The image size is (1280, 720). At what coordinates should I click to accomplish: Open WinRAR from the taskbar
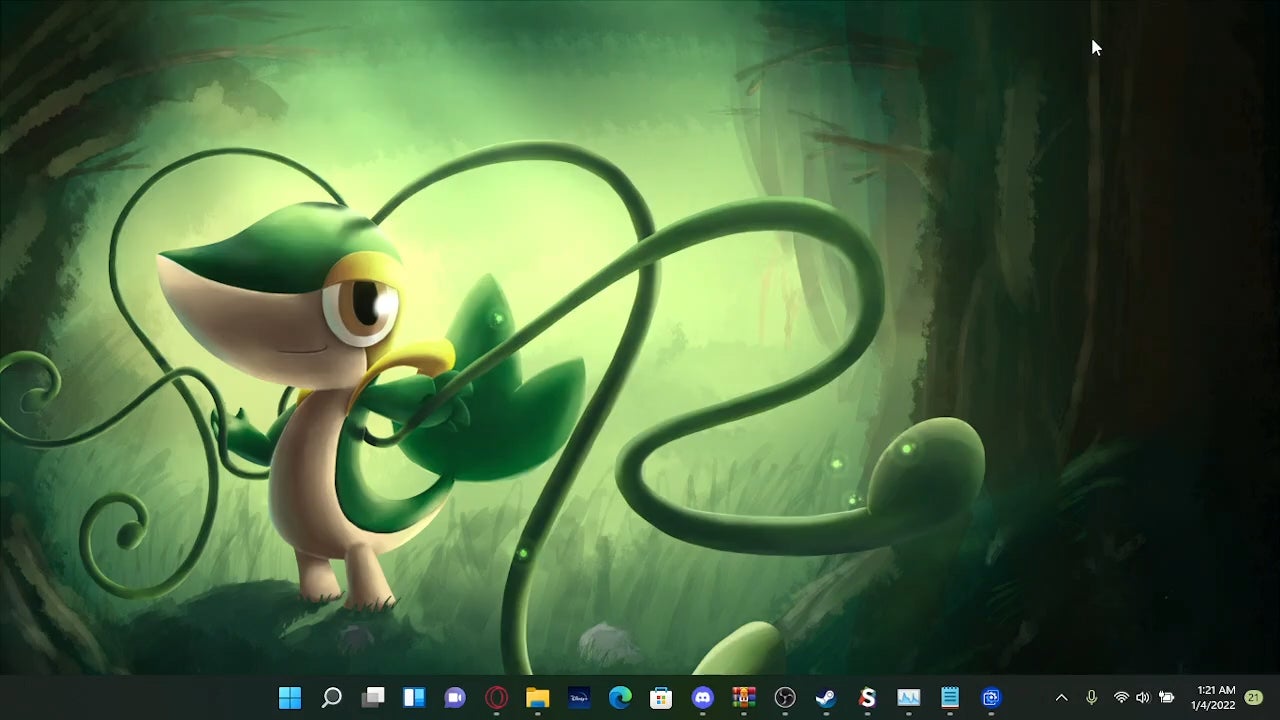pos(743,698)
